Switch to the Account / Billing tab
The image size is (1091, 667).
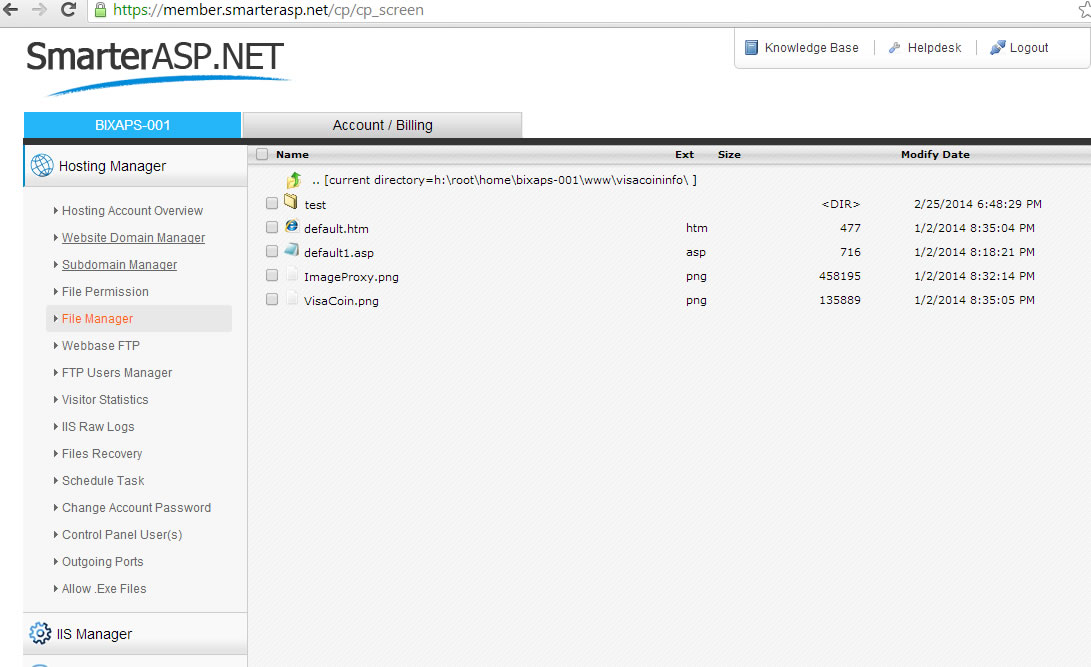(382, 125)
